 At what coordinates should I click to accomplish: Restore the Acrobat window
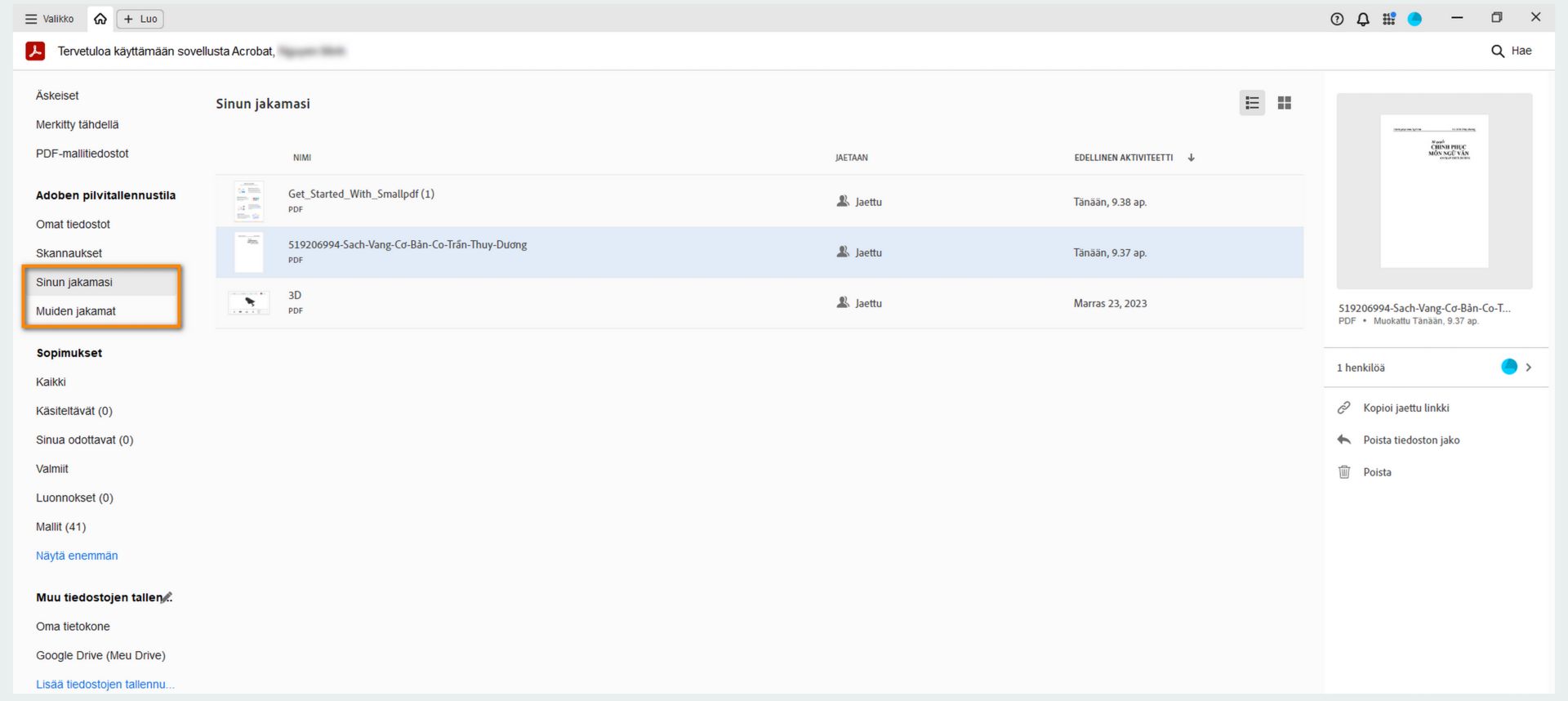point(1496,17)
